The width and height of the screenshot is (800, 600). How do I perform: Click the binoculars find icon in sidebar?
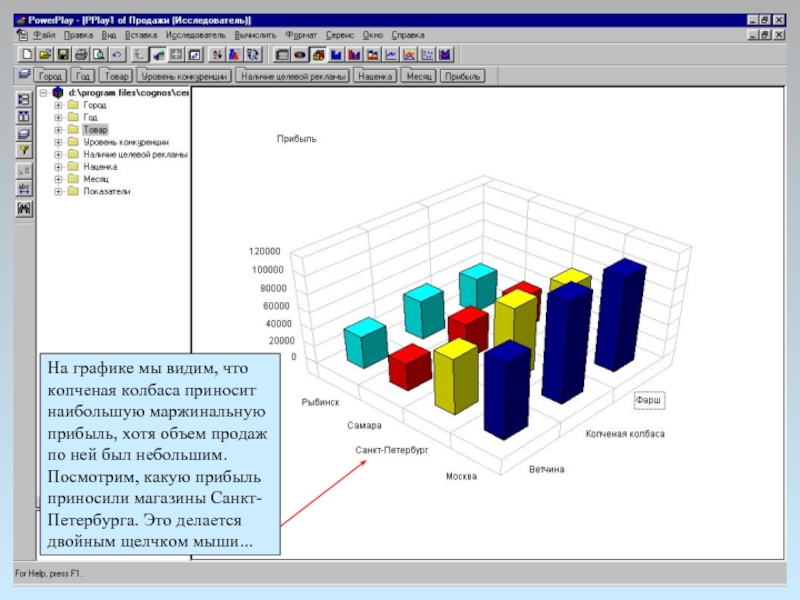pos(25,209)
